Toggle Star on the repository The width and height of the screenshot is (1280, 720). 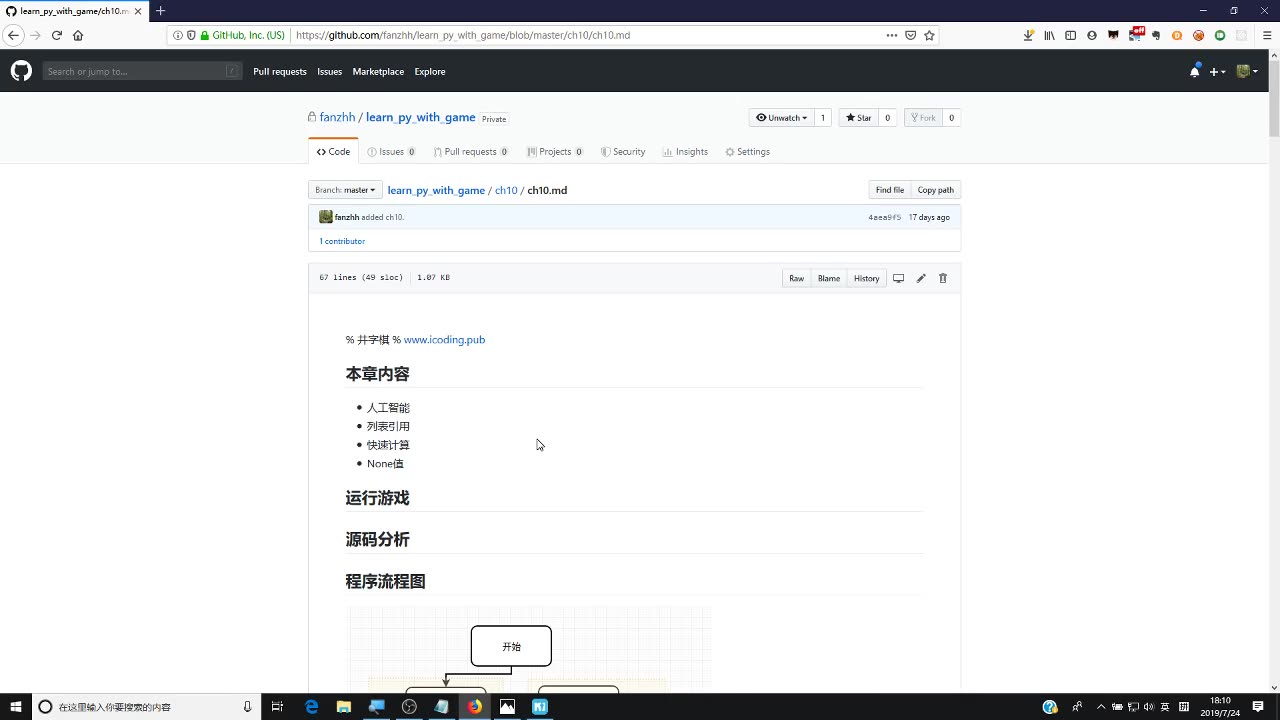tap(858, 117)
